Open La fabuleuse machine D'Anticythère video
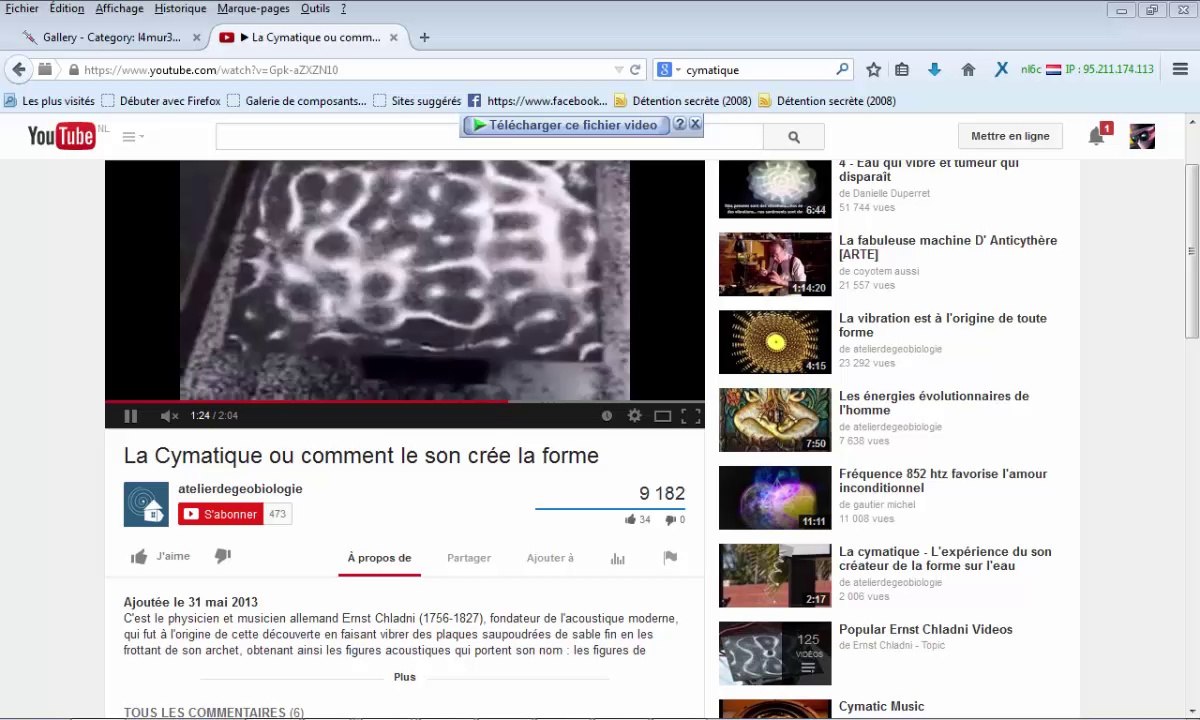 pyautogui.click(x=948, y=247)
